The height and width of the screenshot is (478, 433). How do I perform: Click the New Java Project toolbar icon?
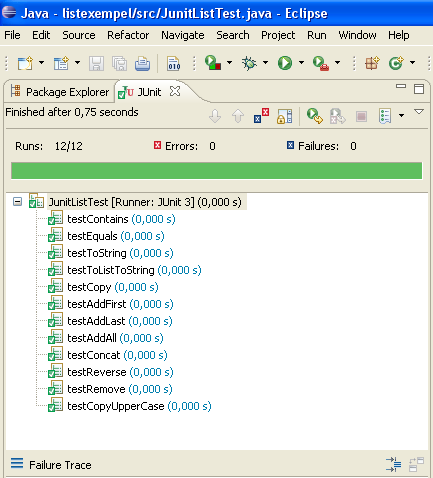(61, 63)
